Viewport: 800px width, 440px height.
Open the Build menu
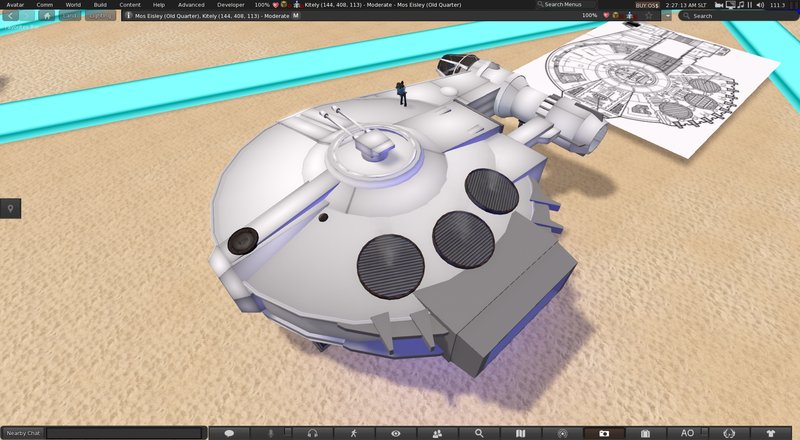(100, 5)
